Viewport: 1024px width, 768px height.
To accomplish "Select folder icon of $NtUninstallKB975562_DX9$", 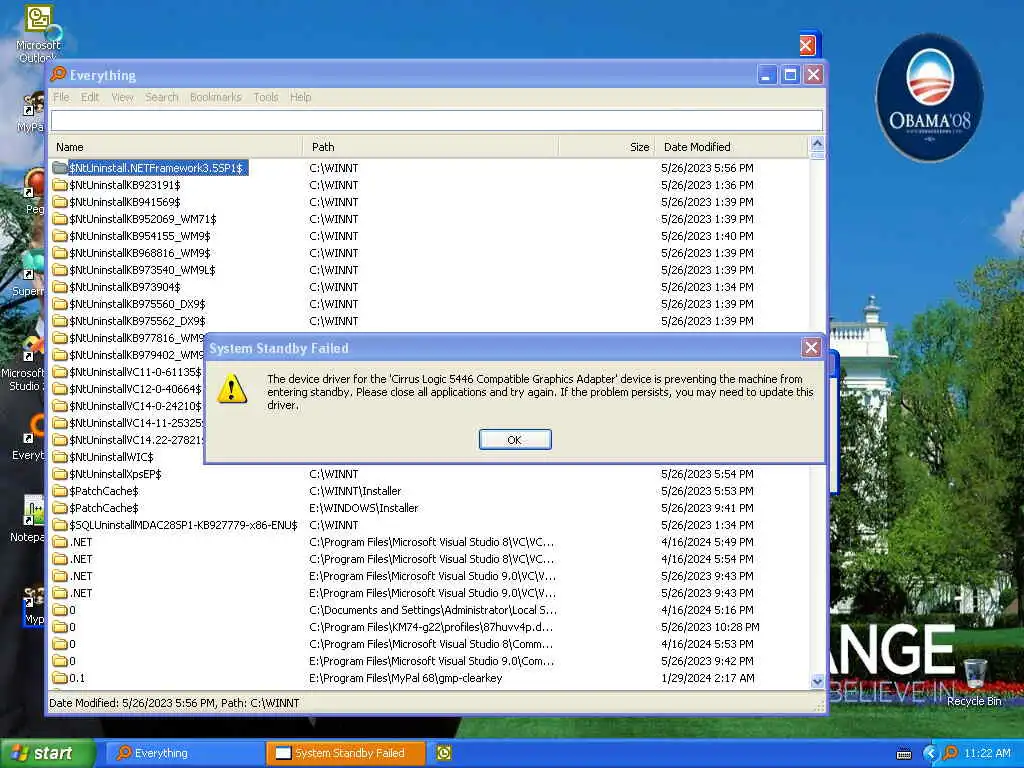I will pos(60,321).
